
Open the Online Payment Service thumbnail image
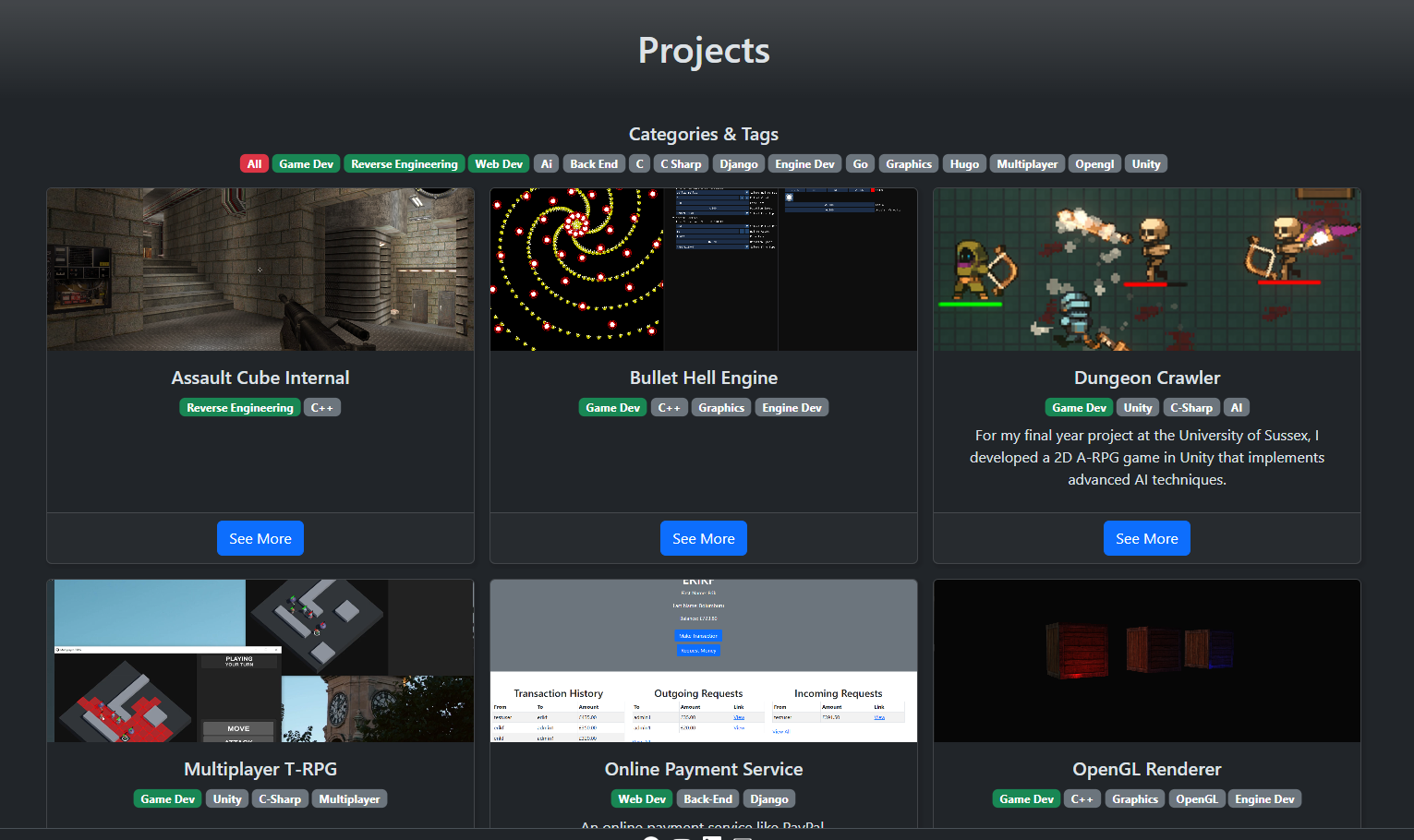pyautogui.click(x=704, y=661)
